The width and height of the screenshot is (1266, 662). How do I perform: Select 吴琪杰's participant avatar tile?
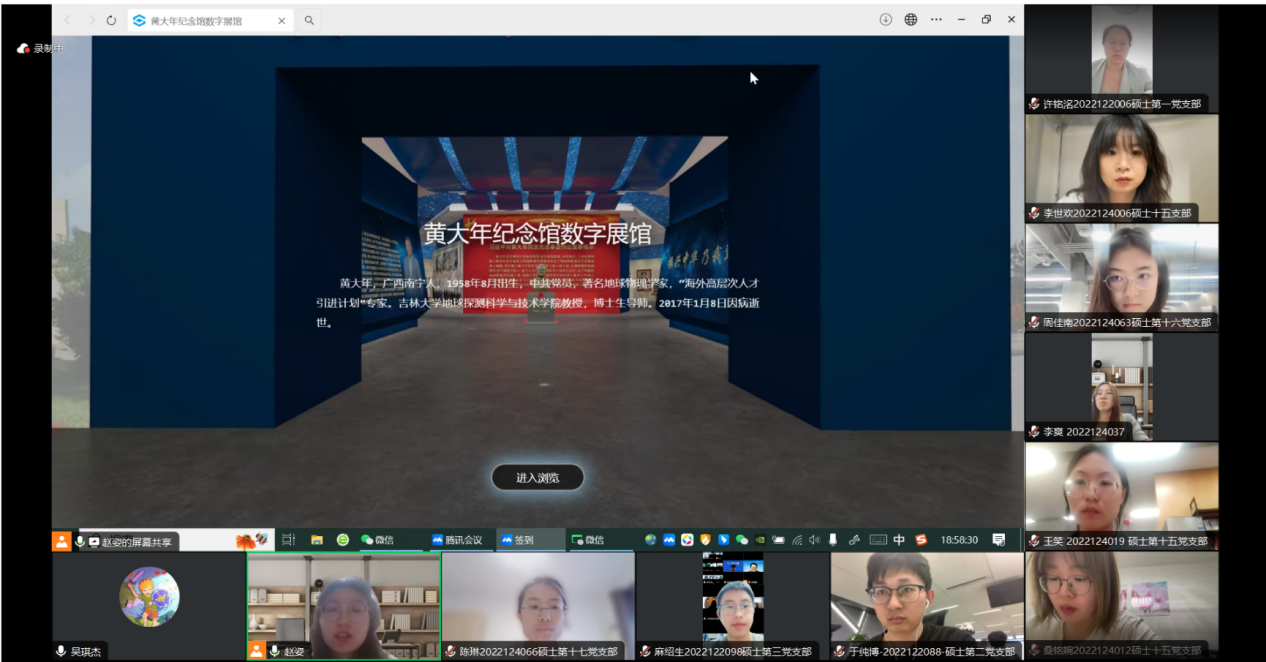click(x=149, y=597)
